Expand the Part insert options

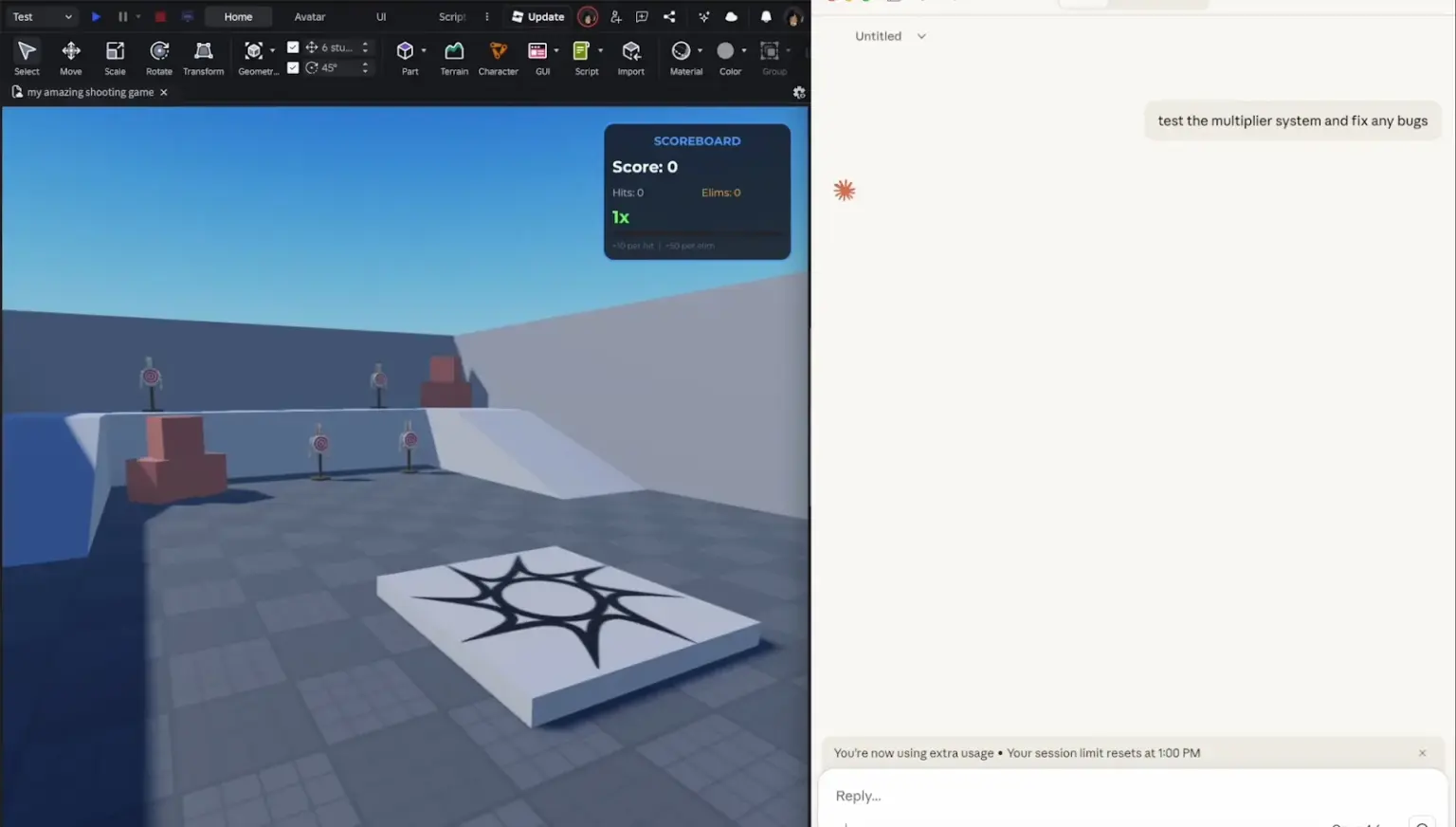(x=423, y=51)
